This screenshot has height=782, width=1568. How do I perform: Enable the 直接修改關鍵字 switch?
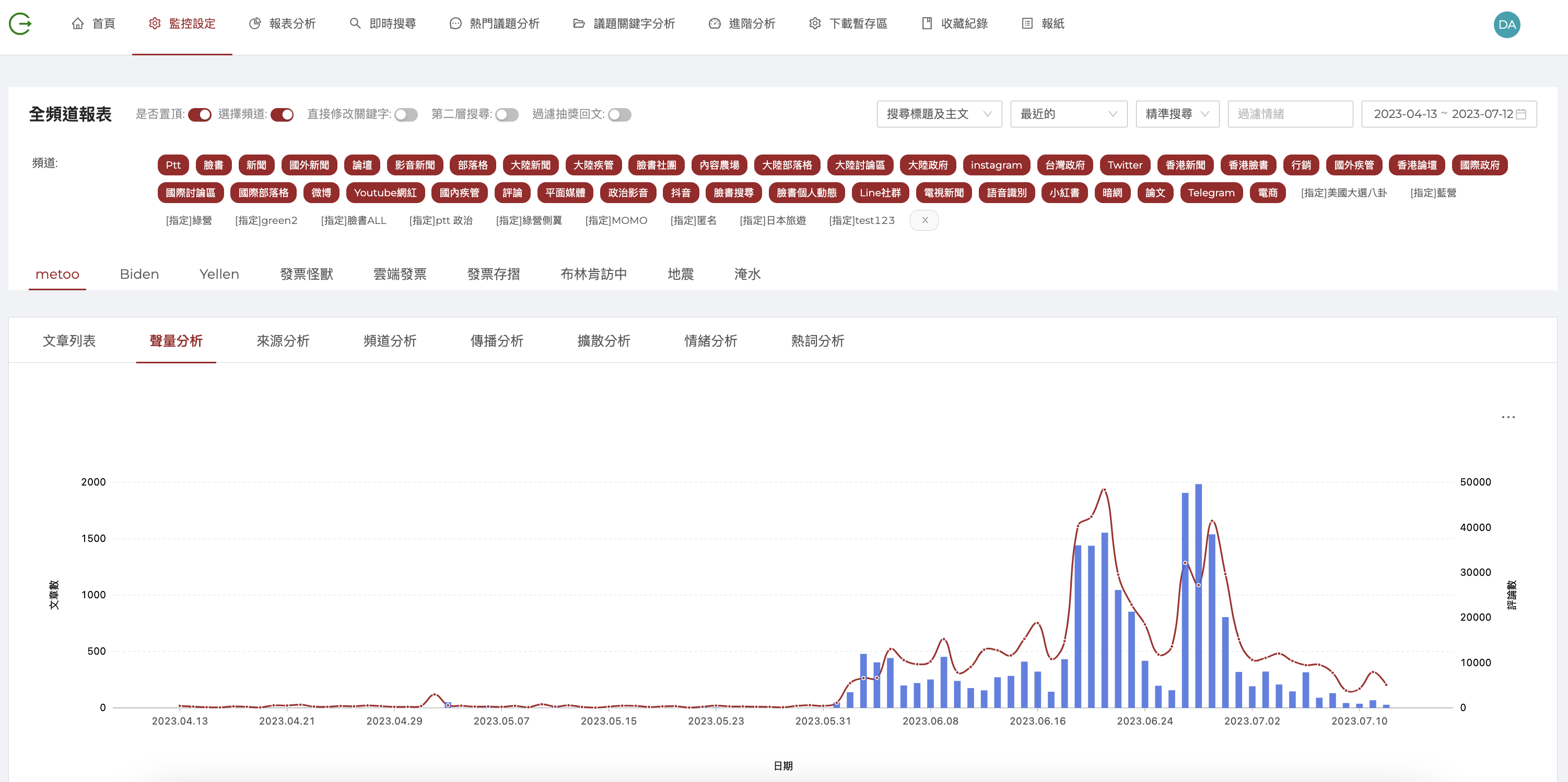pyautogui.click(x=405, y=114)
